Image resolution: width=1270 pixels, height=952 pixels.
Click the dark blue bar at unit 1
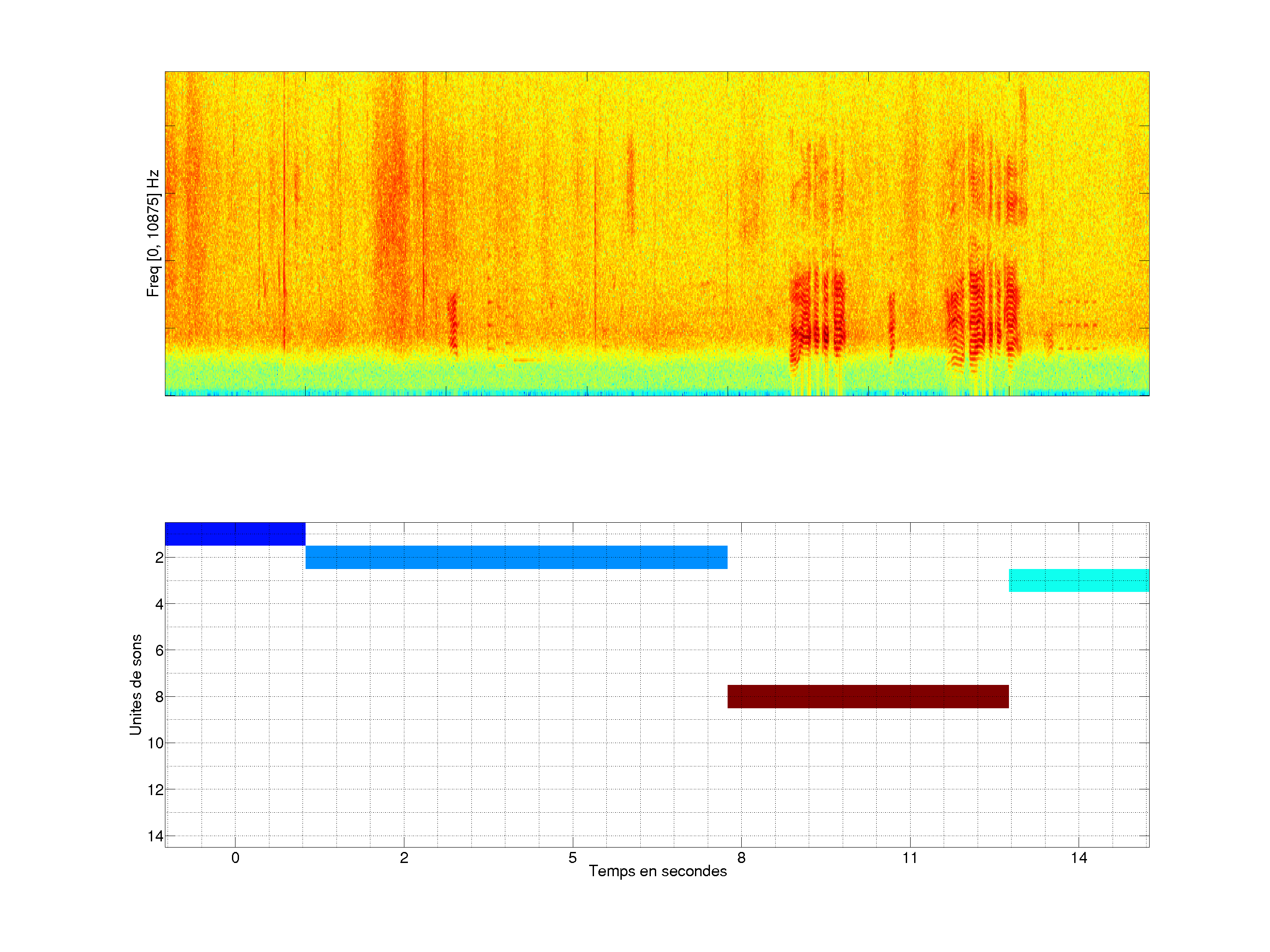pos(235,534)
